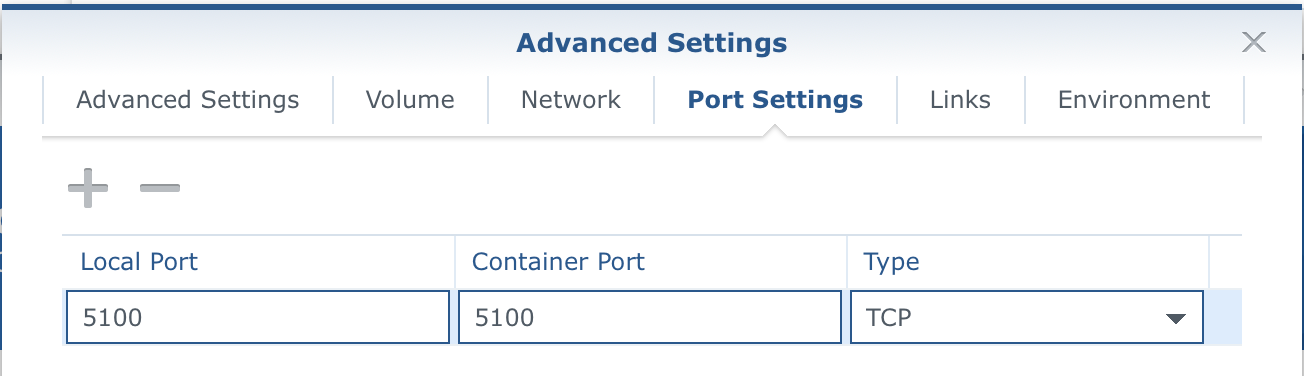Remove selected port mapping with minus icon
Screen dimensions: 1304x376
[x=159, y=188]
